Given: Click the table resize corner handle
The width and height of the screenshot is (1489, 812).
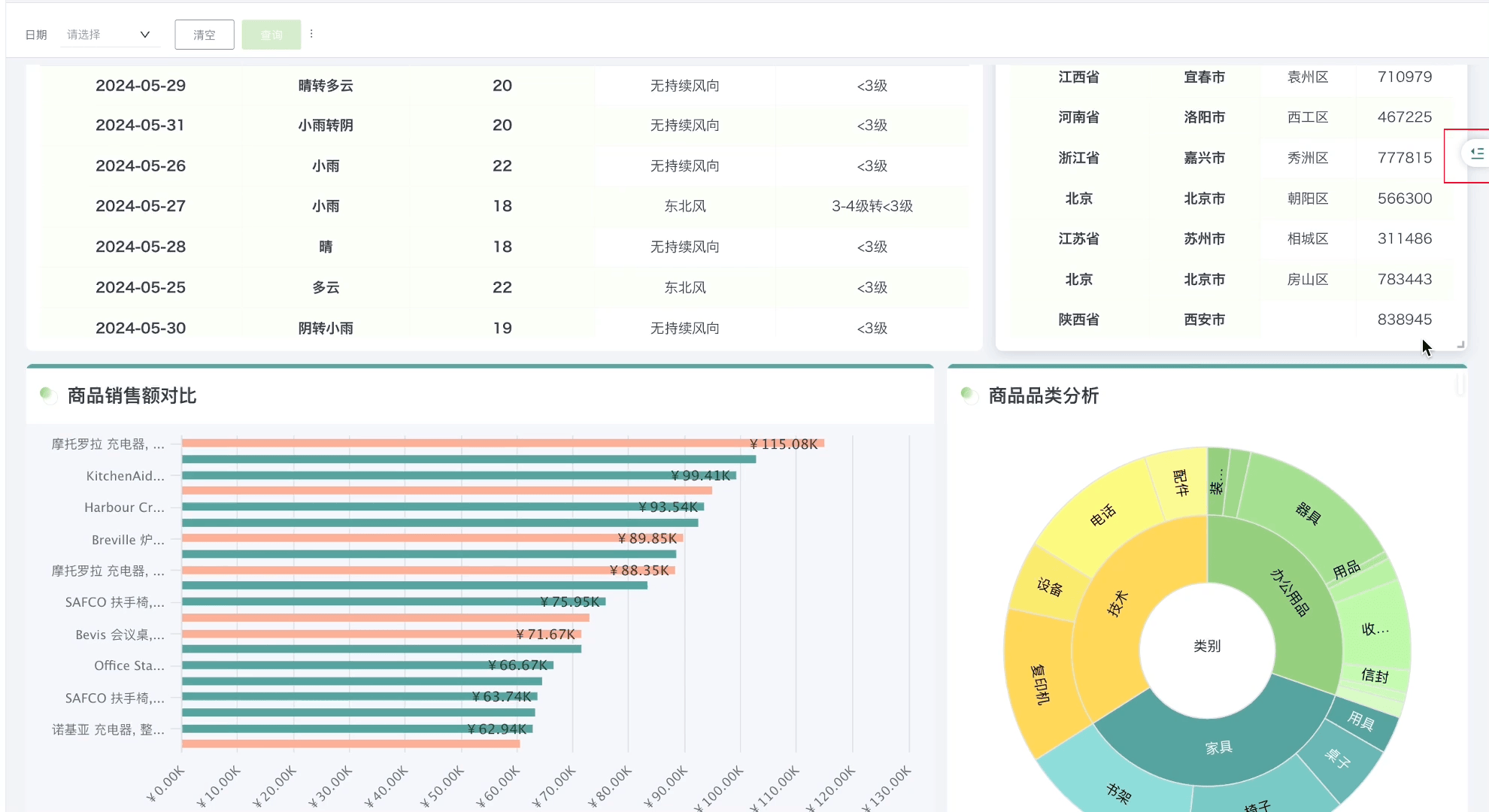Looking at the screenshot, I should pos(1460,344).
